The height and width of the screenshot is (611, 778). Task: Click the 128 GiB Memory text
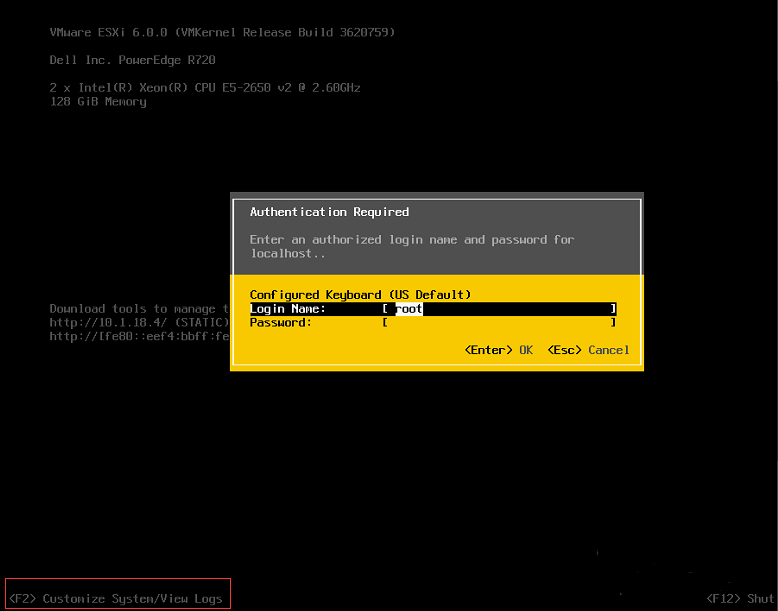(x=98, y=102)
